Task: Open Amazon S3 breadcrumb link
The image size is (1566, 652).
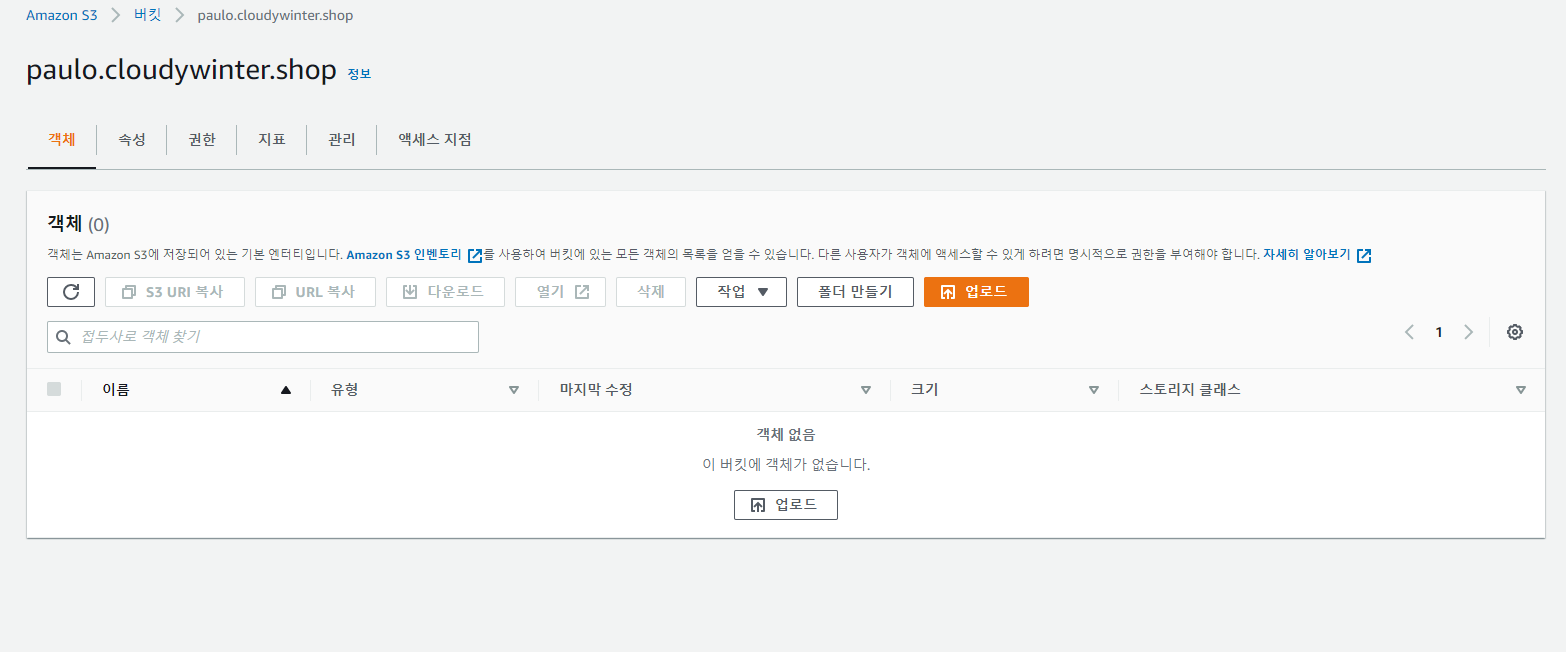Action: 62,15
